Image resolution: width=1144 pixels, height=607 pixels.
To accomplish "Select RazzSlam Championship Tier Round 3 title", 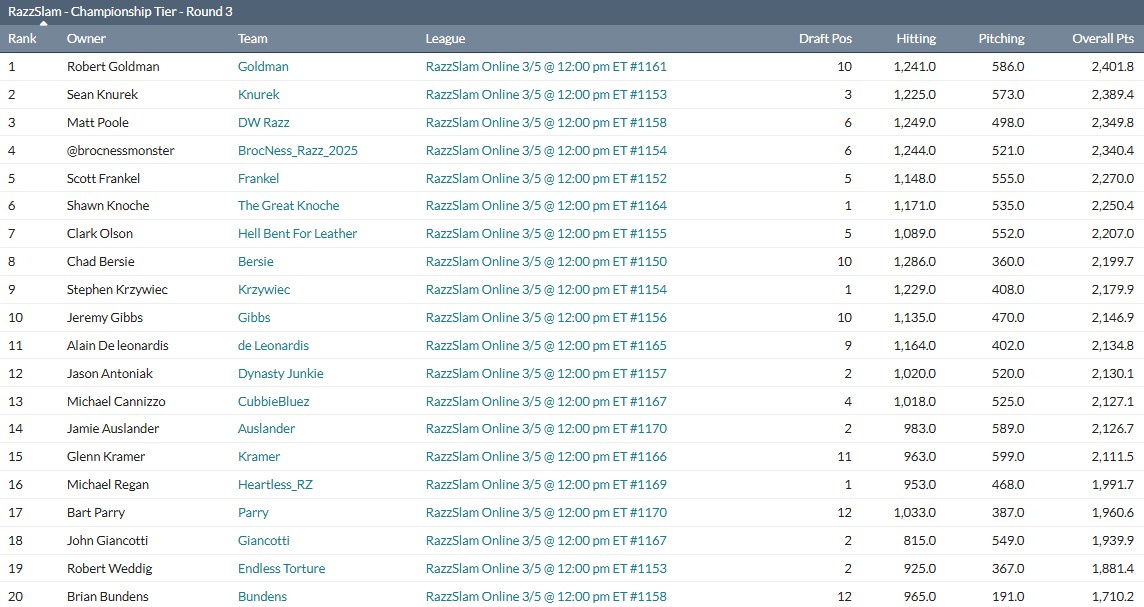I will tap(120, 12).
